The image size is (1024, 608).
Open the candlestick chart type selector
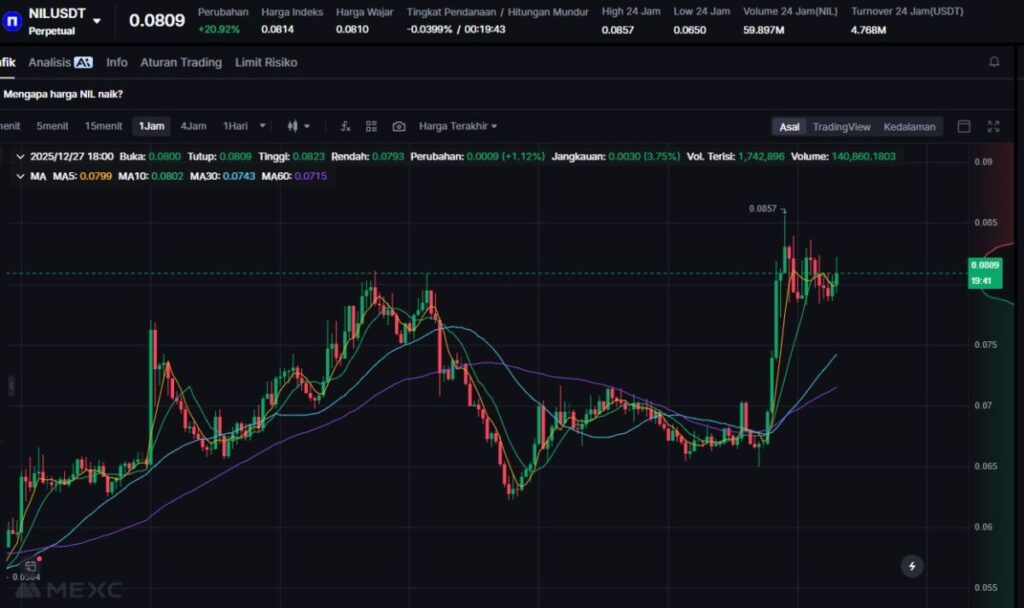tap(298, 126)
